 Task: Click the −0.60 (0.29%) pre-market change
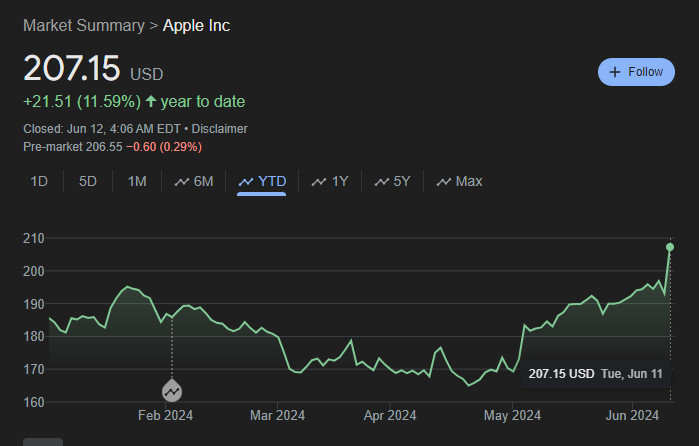(x=164, y=147)
